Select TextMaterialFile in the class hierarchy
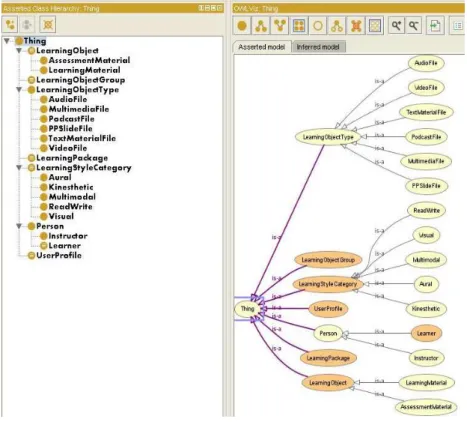 (82, 138)
